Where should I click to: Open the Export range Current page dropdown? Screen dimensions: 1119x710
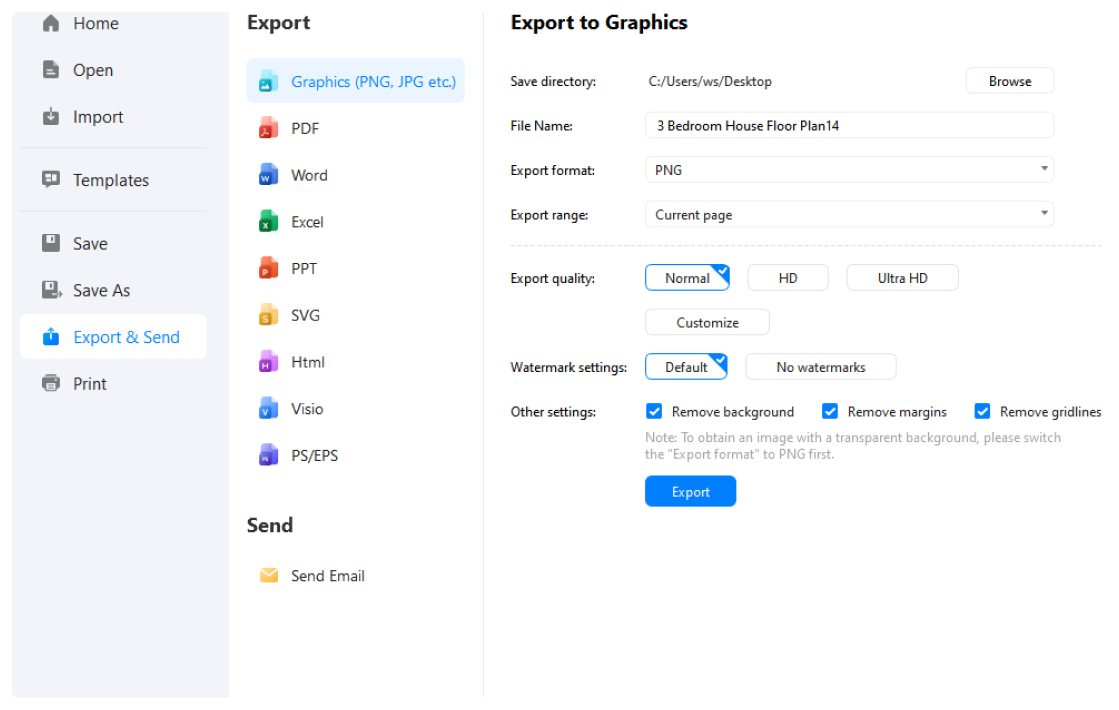[849, 214]
